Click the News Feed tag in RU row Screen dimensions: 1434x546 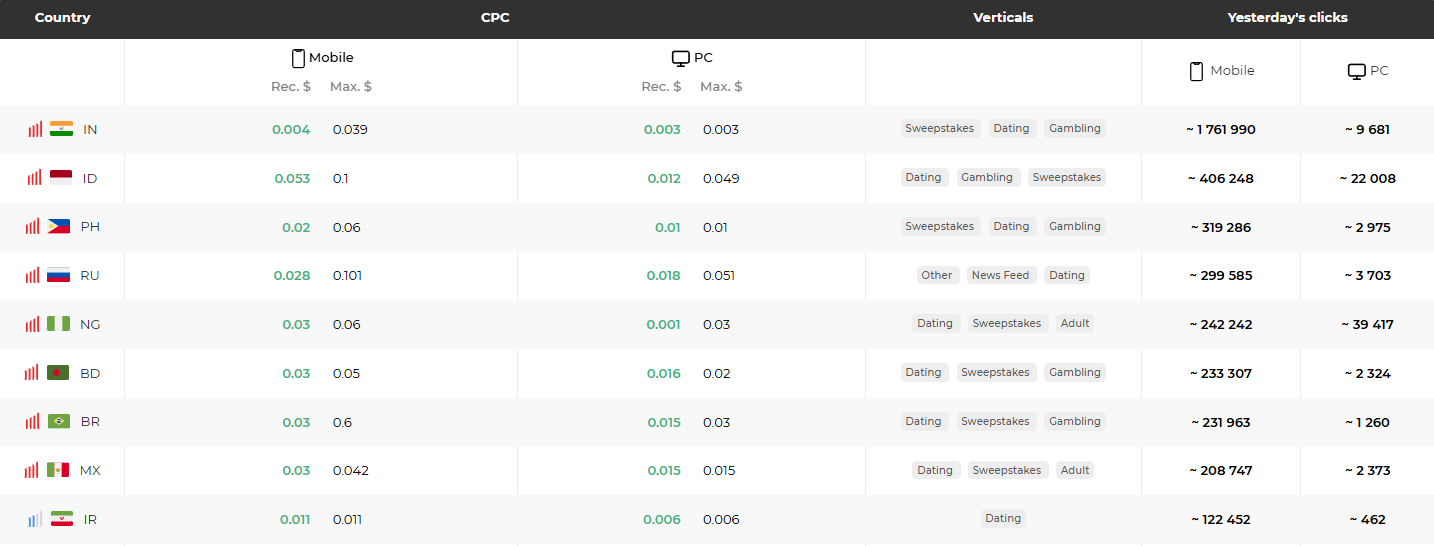[x=1000, y=275]
